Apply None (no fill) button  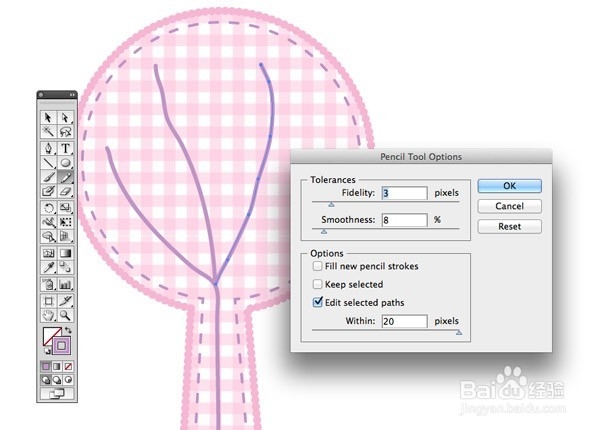click(68, 366)
